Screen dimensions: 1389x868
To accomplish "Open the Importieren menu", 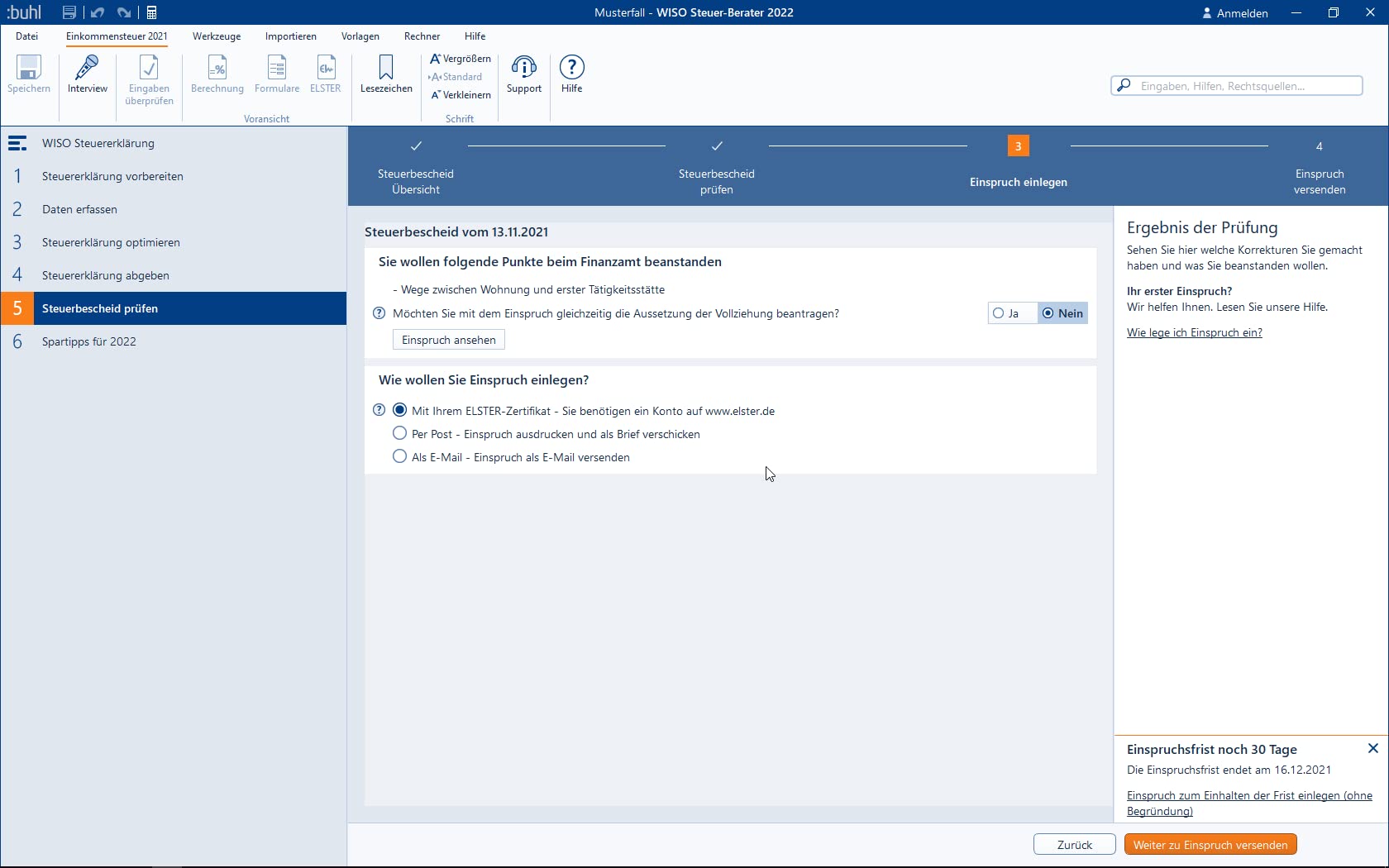I will coord(291,36).
